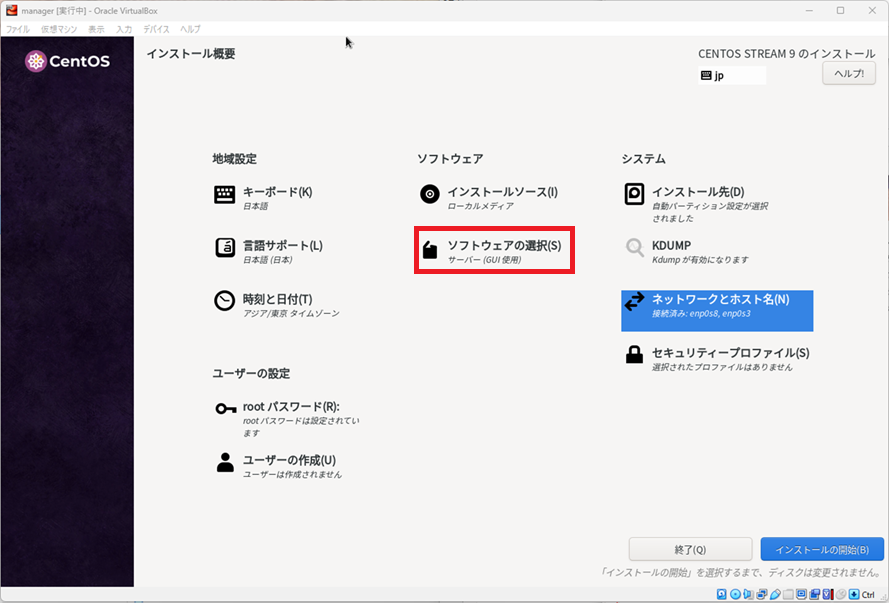The width and height of the screenshot is (889, 603).
Task: Open Installation Destination (インストール先)
Action: coord(696,203)
